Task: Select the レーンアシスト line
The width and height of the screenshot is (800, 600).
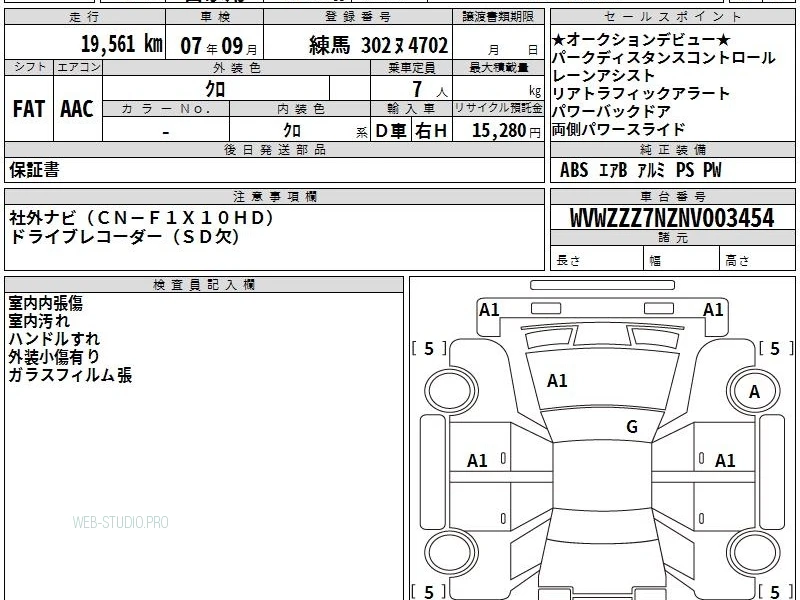Action: pos(603,76)
